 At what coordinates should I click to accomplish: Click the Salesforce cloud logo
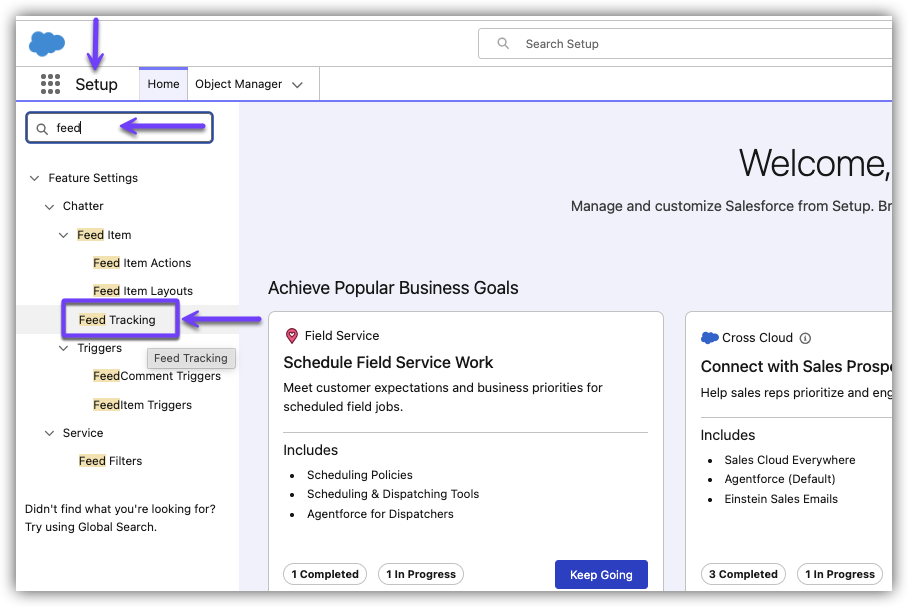47,43
